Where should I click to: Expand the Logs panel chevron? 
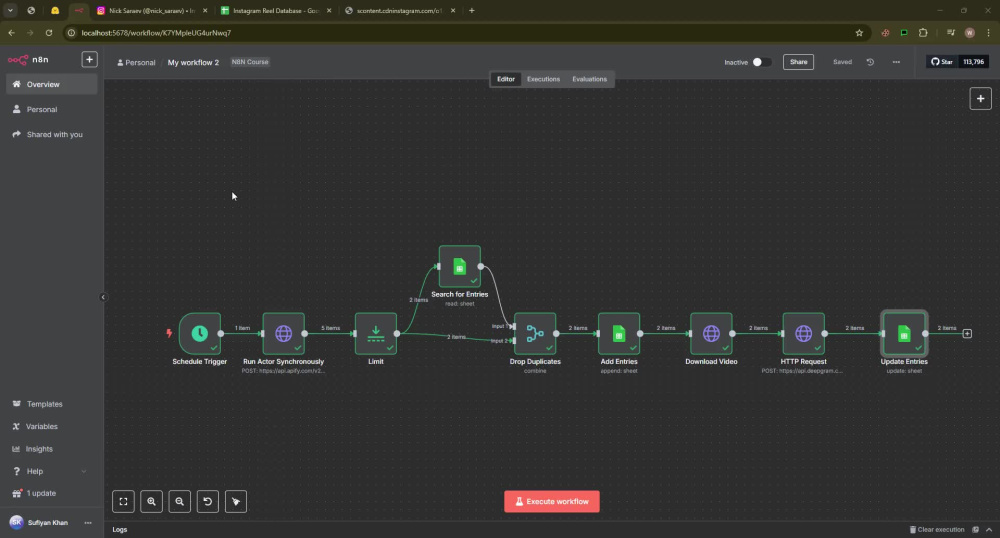(989, 530)
